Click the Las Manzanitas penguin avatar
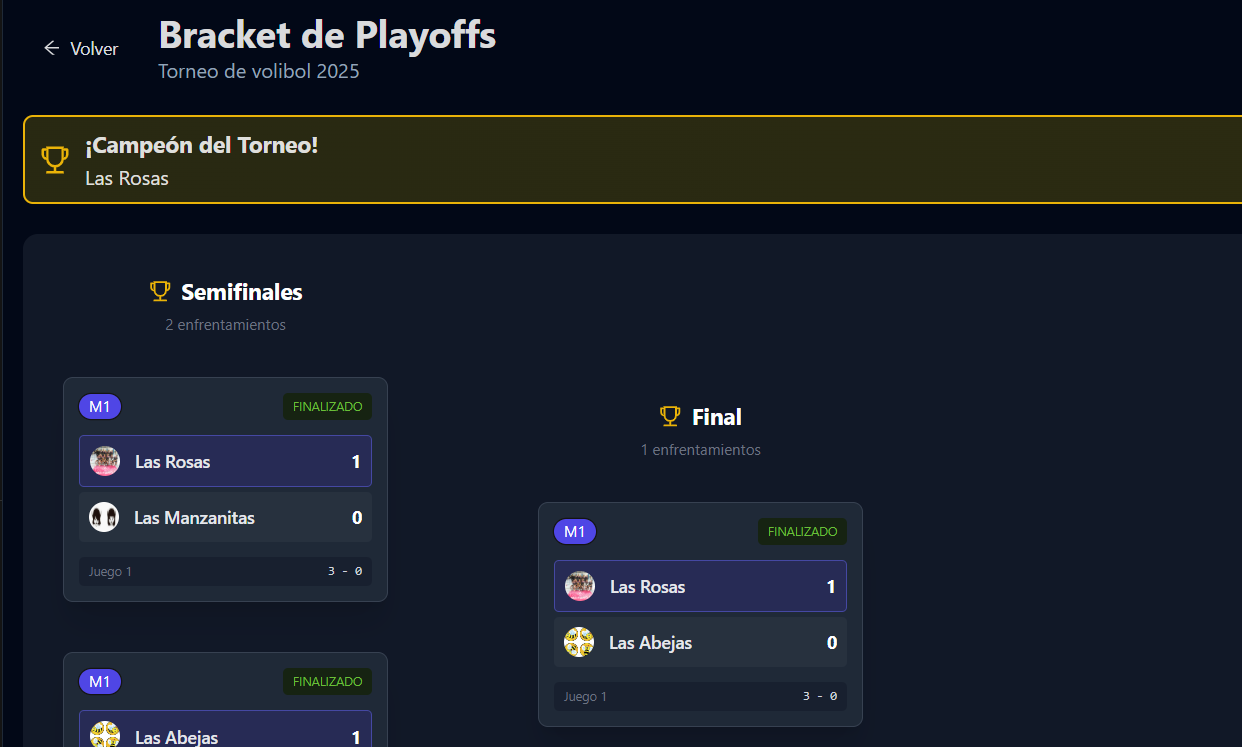 point(105,517)
